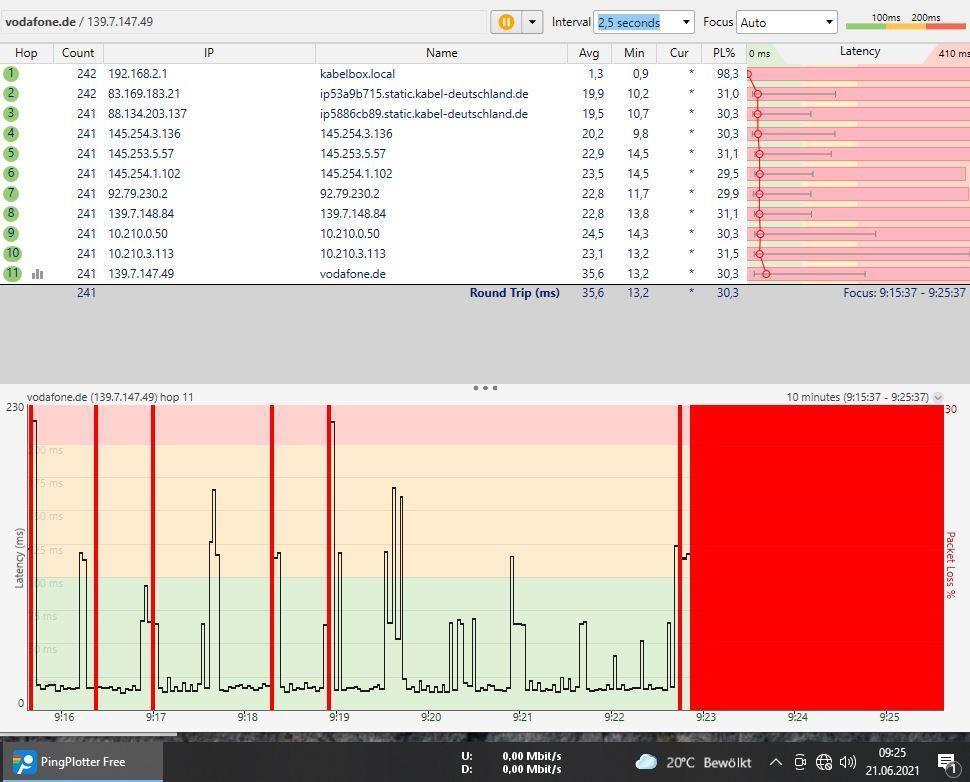Viewport: 970px width, 782px height.
Task: Click the U: D: network speed meter in taskbar
Action: [511, 762]
